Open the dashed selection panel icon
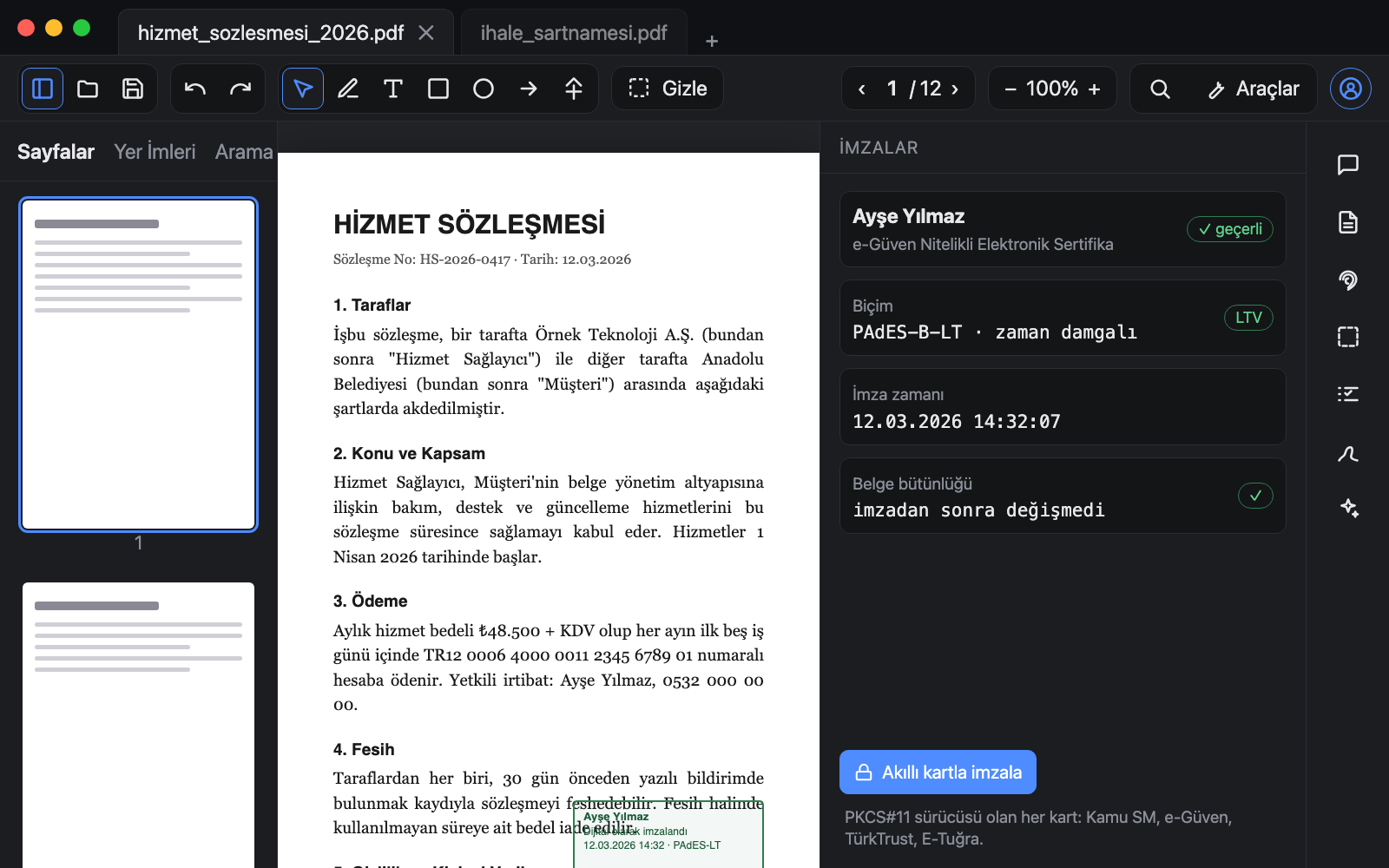The height and width of the screenshot is (868, 1389). [x=1348, y=337]
